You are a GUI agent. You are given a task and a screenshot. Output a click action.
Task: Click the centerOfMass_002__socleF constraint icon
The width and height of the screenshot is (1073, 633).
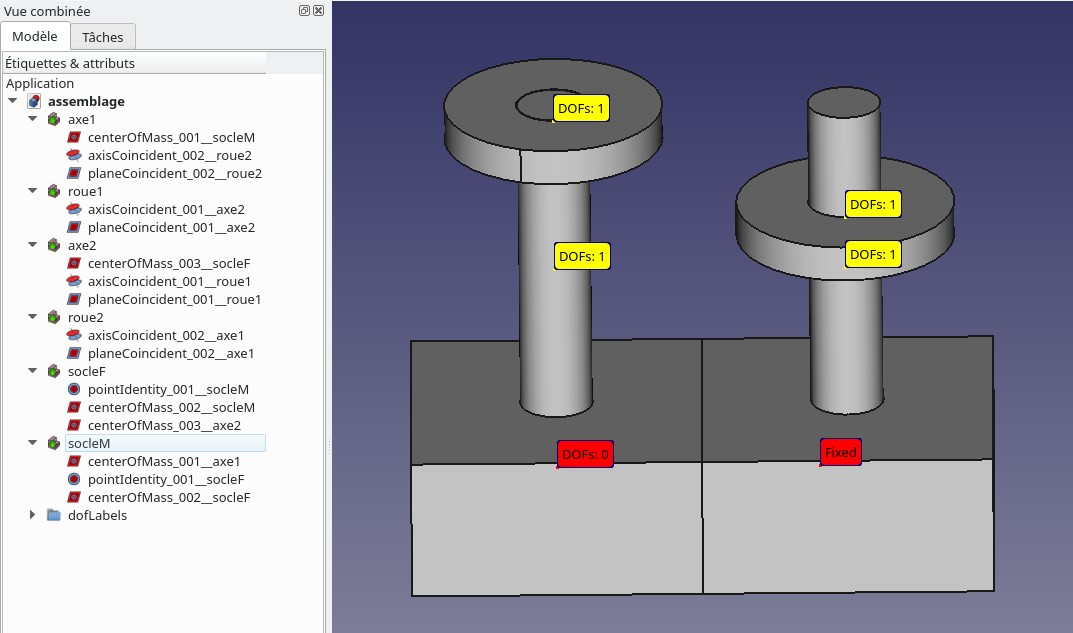[x=74, y=498]
